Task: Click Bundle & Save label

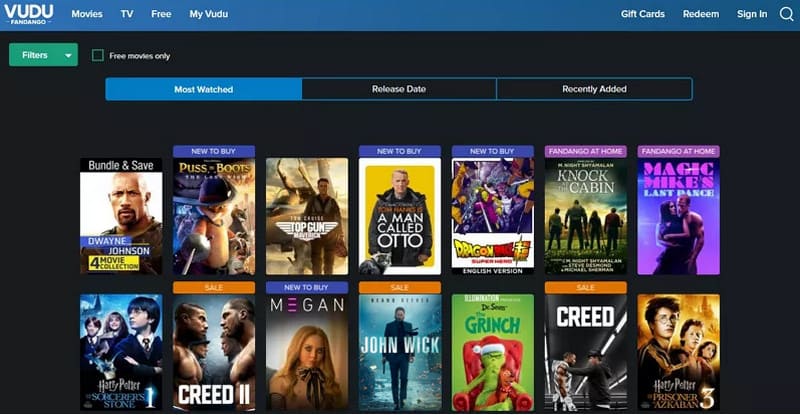Action: 121,165
